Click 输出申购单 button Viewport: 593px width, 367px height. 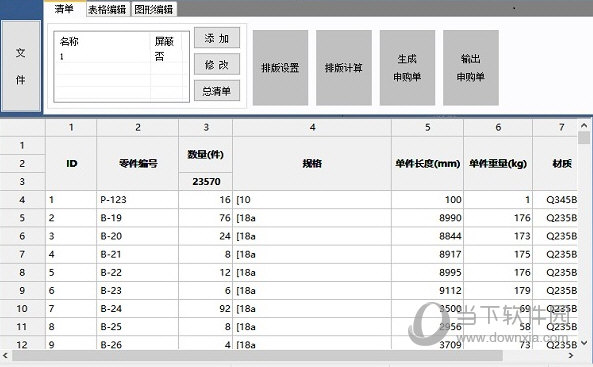pos(471,68)
